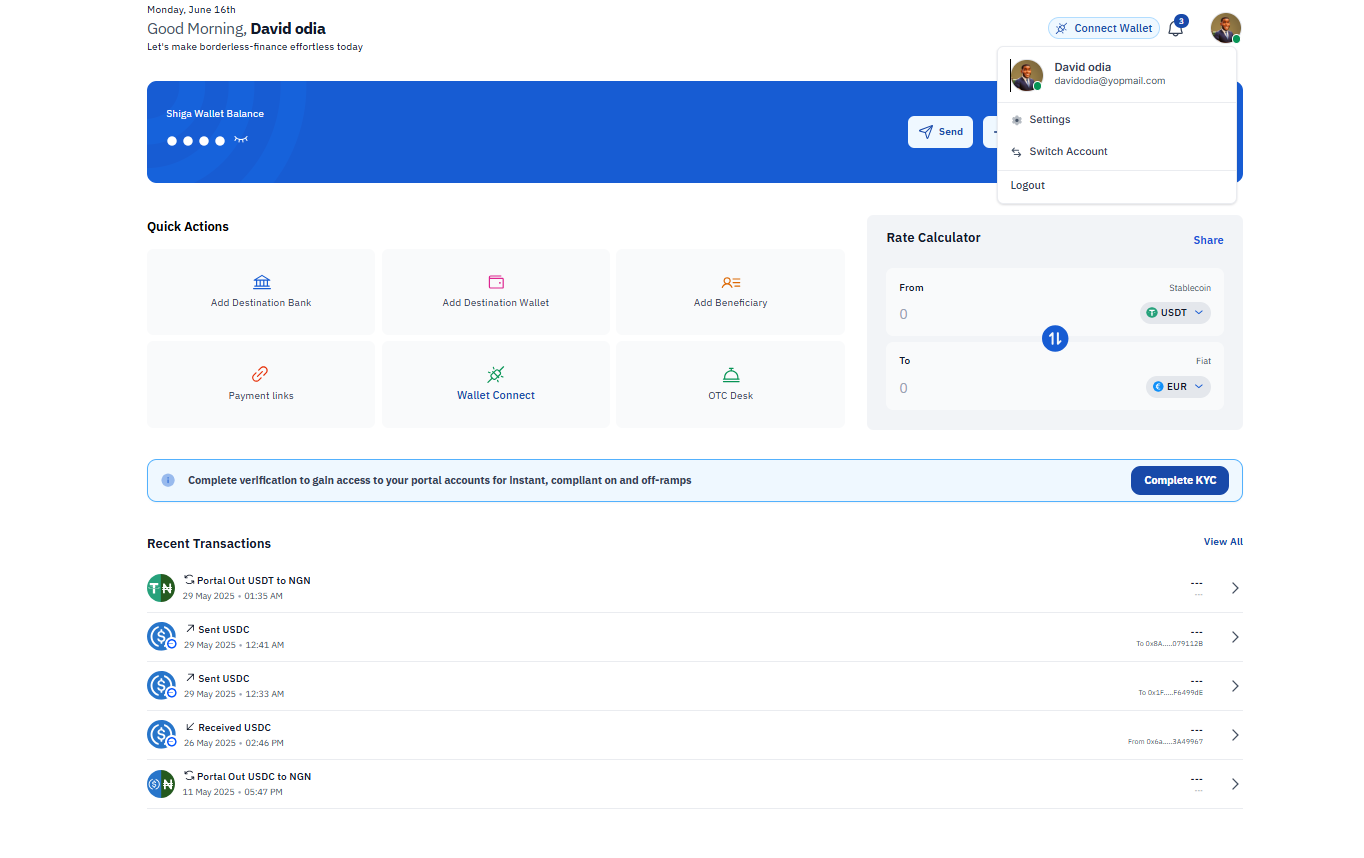
Task: Click the Wallet Connect plug icon
Action: (496, 374)
